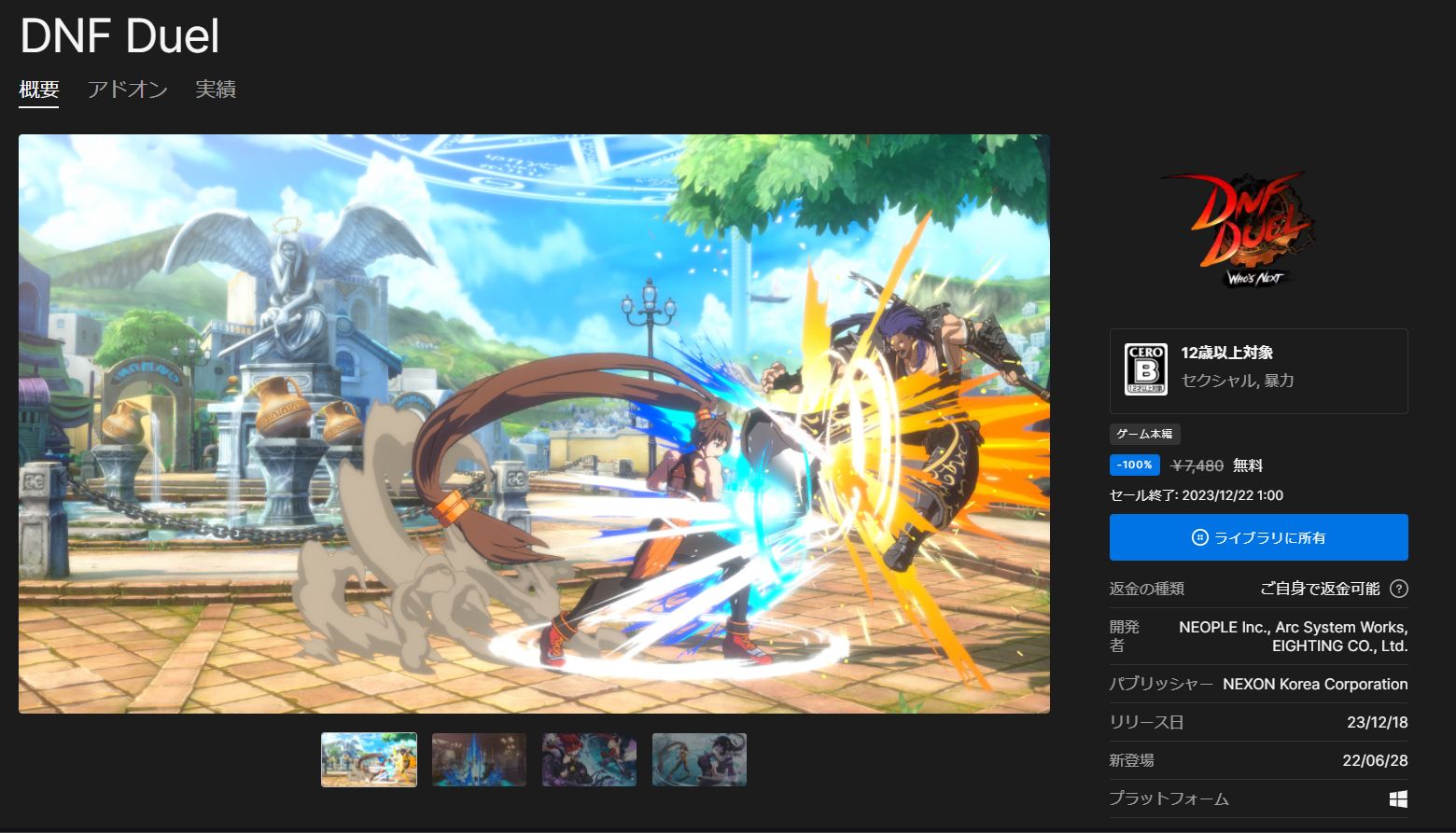Select the second screenshot thumbnail

point(479,759)
